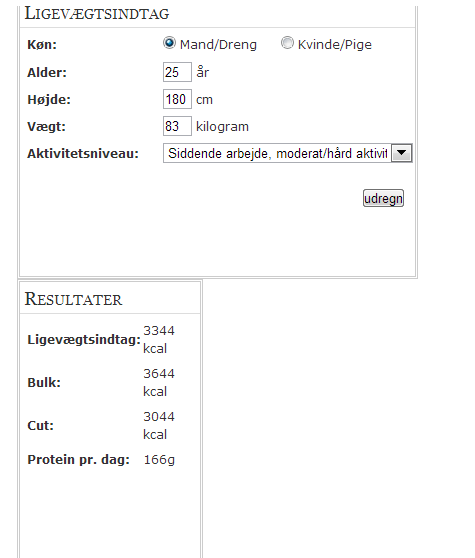Click the Ligevægtsindtag section heading
Image resolution: width=475 pixels, height=558 pixels.
click(97, 14)
